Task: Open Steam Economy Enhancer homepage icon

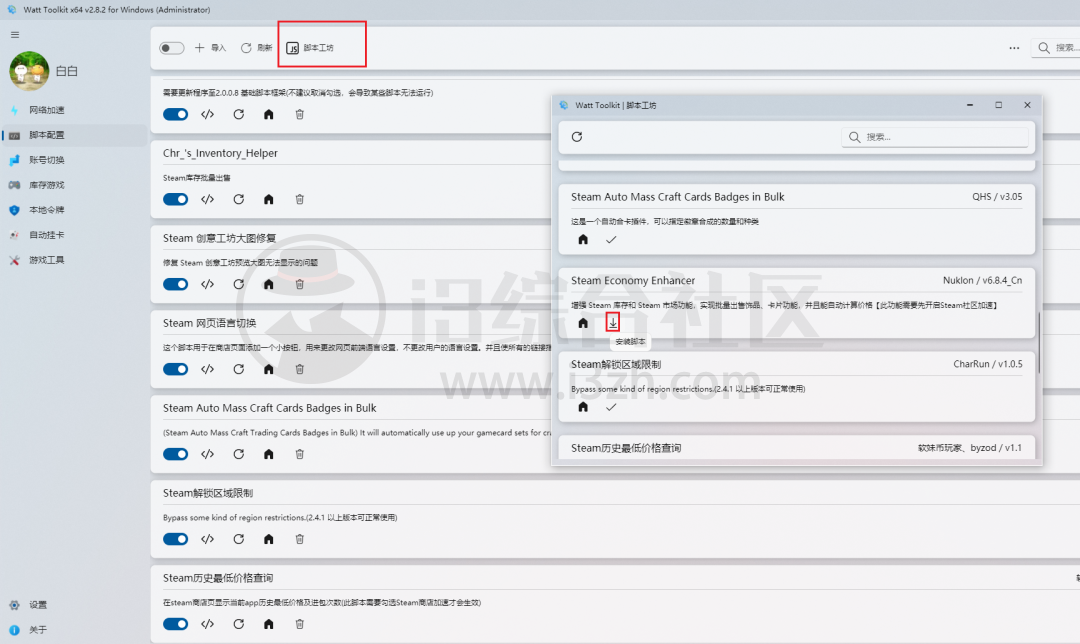Action: 583,323
